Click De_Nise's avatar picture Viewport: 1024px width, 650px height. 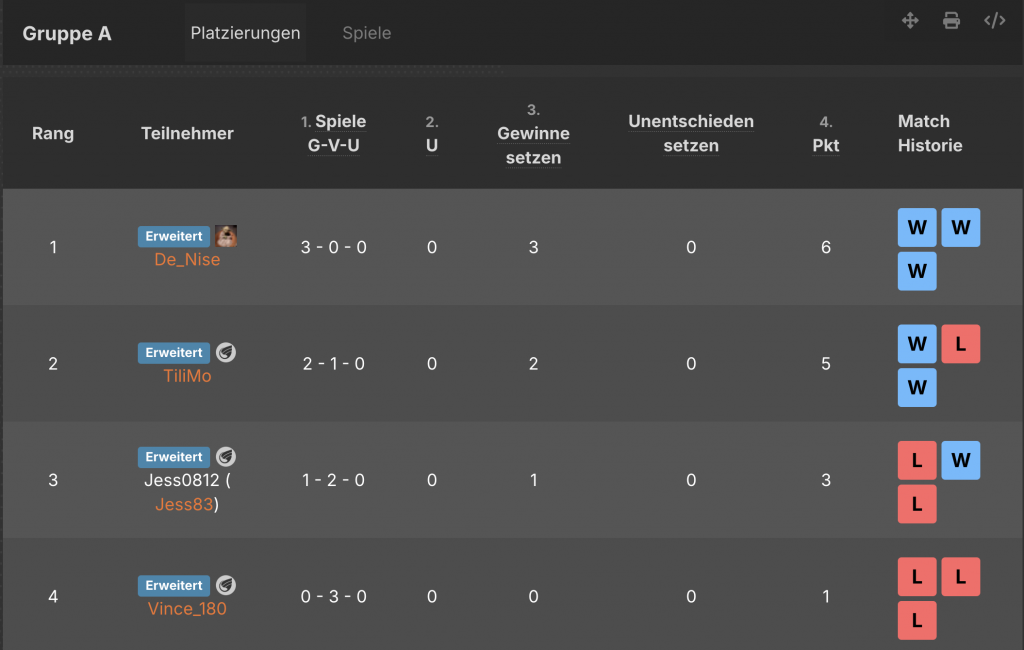pos(226,236)
